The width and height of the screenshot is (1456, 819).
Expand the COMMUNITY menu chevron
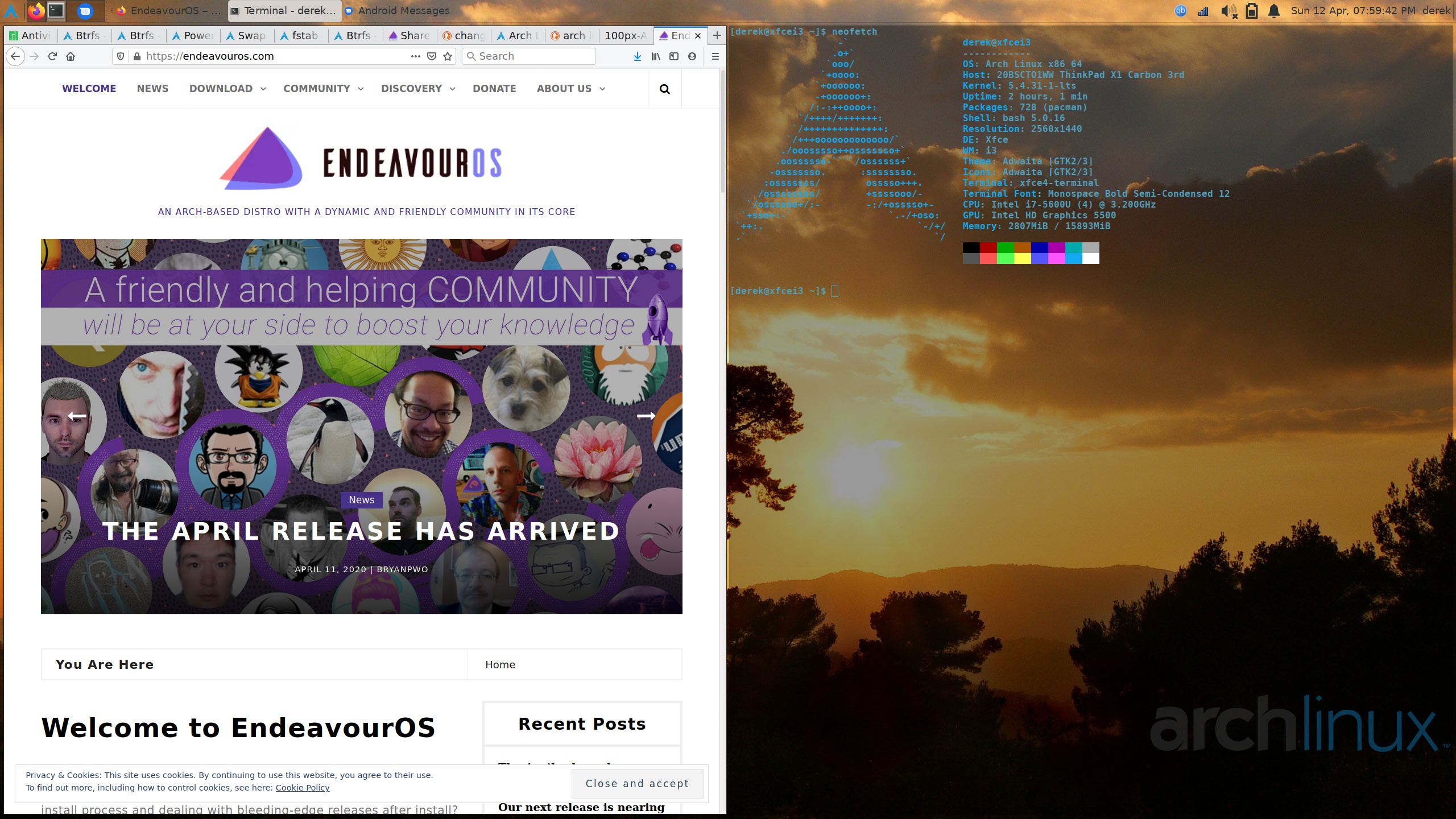pos(361,89)
